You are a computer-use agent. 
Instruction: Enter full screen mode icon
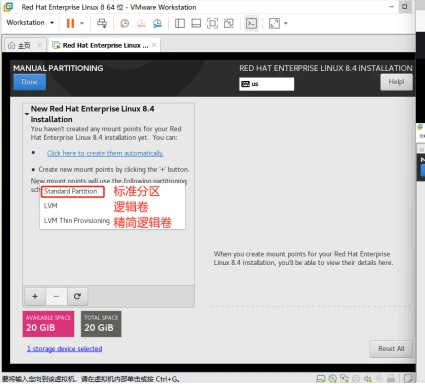(212, 23)
